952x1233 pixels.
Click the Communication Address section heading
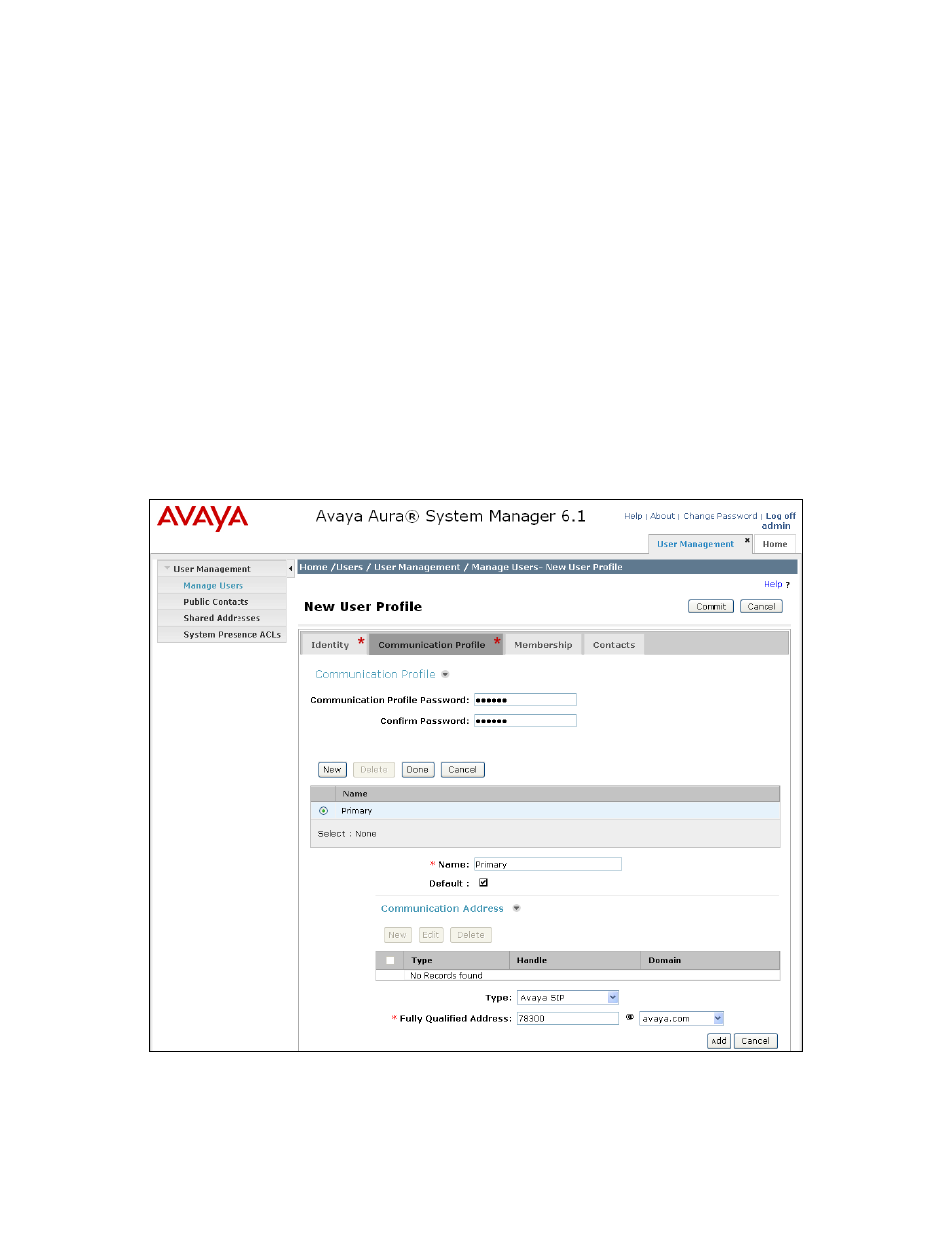[442, 909]
